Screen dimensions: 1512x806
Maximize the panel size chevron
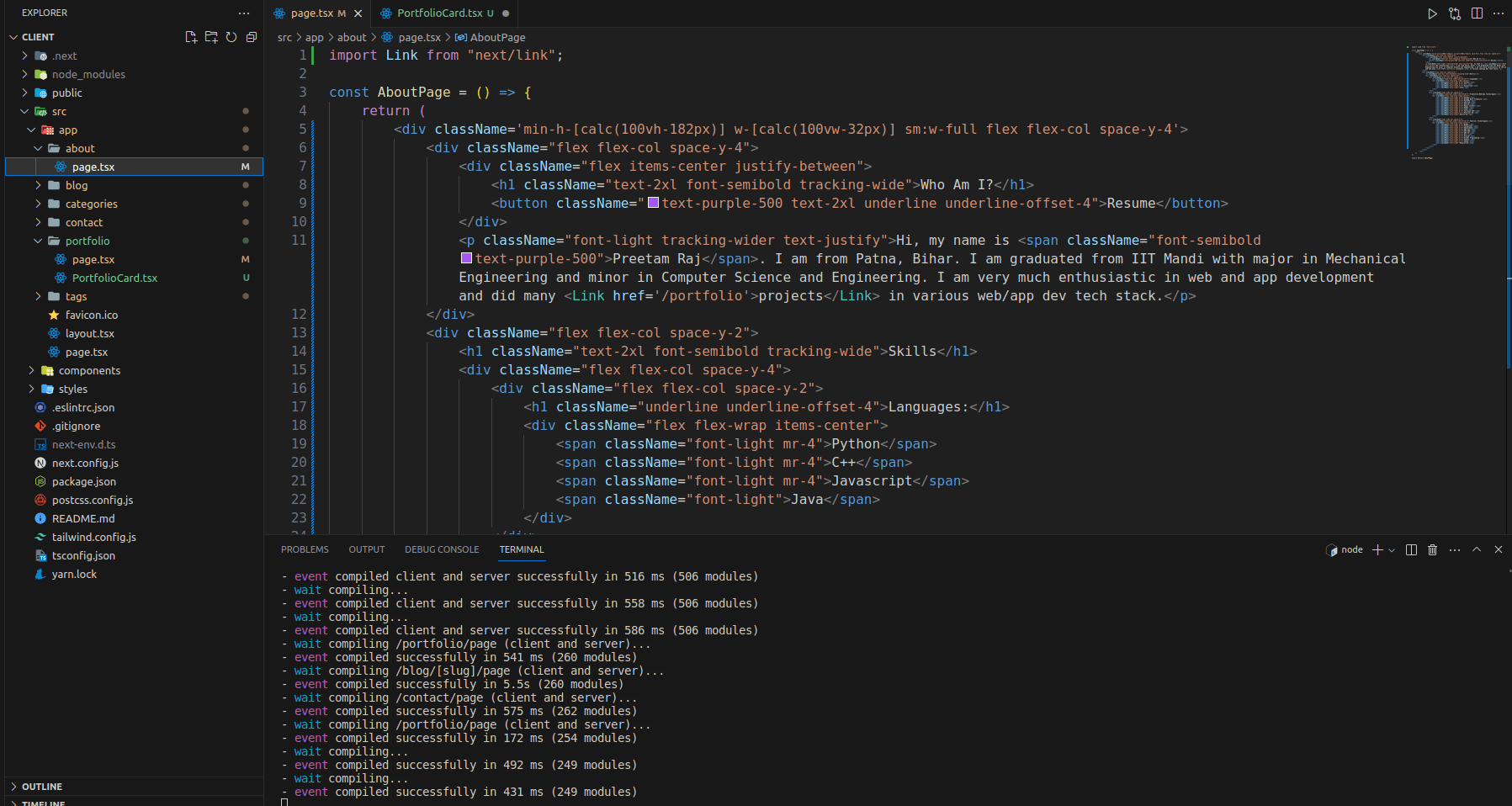pos(1477,549)
